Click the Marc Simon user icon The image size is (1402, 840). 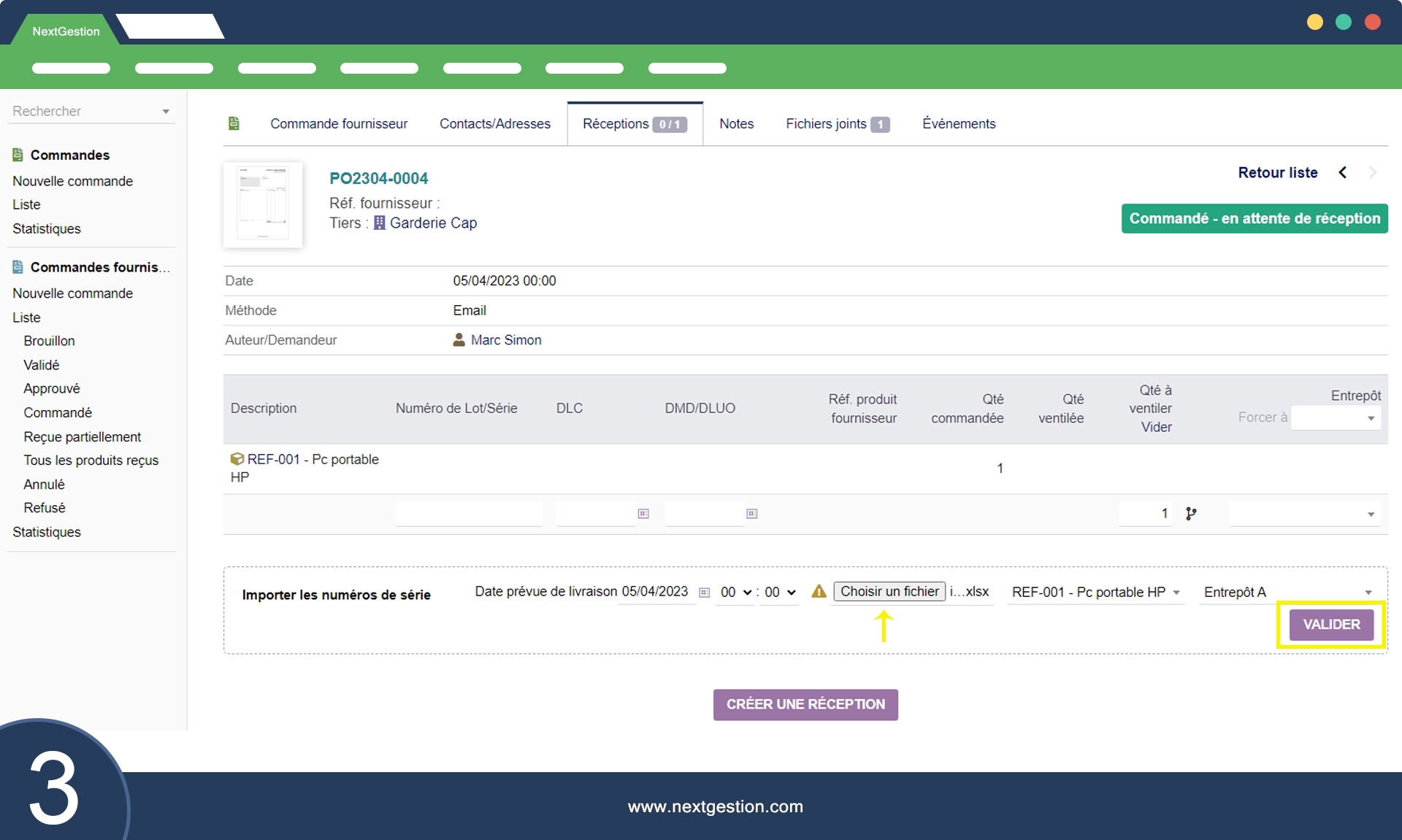point(459,340)
